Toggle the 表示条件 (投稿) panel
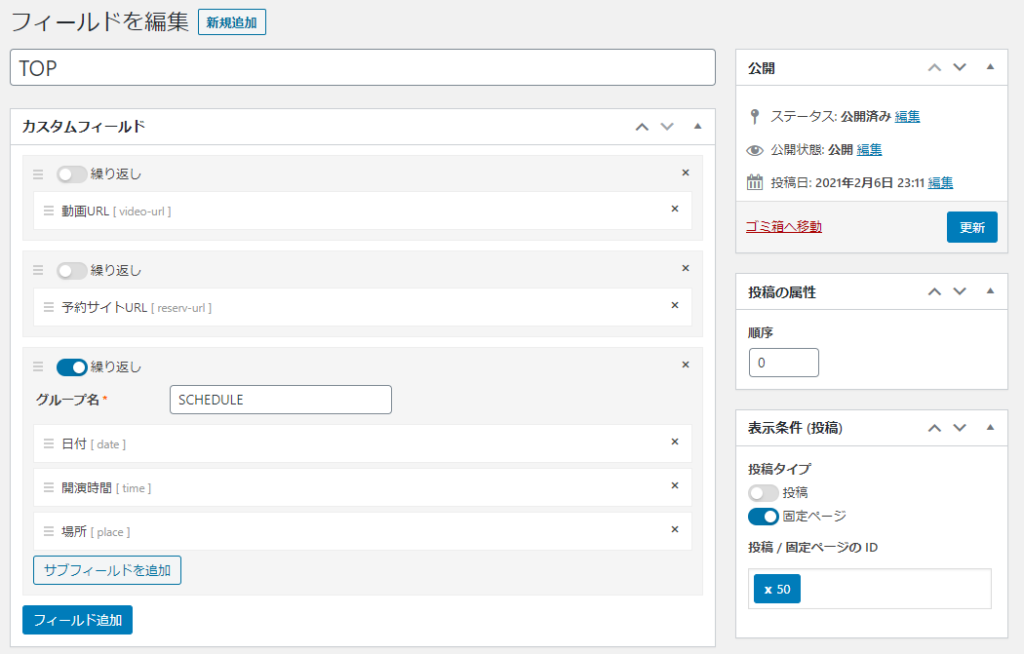This screenshot has height=654, width=1024. pyautogui.click(x=990, y=428)
